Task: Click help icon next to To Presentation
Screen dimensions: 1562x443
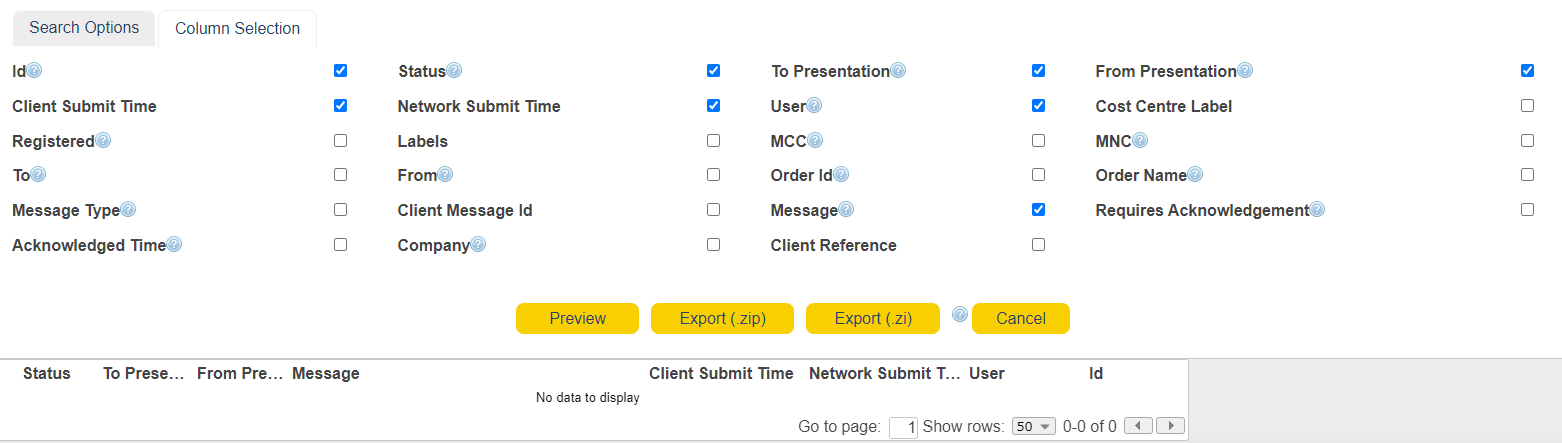Action: pos(898,71)
